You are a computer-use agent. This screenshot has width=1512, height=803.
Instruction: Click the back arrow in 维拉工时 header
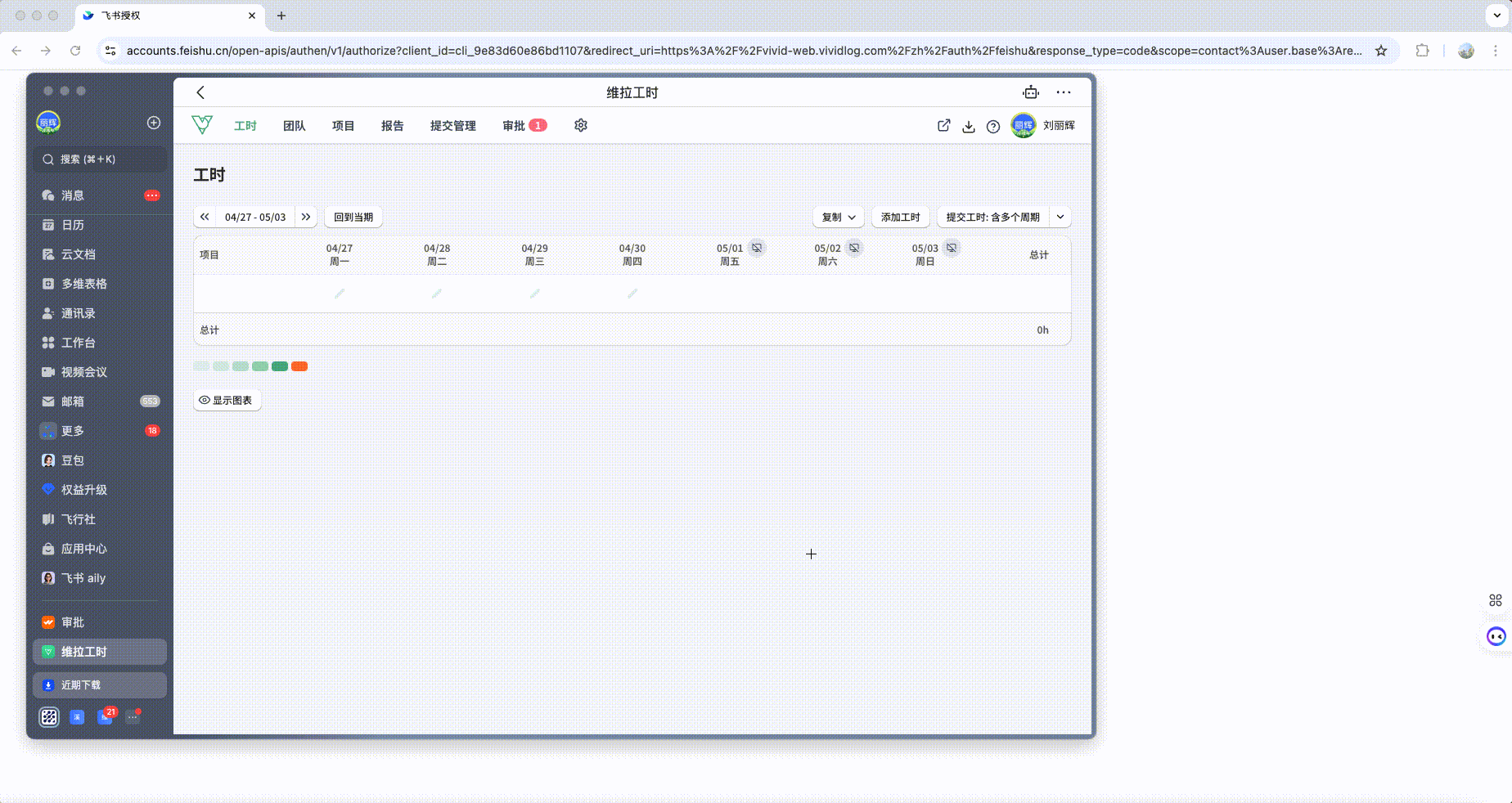(200, 92)
